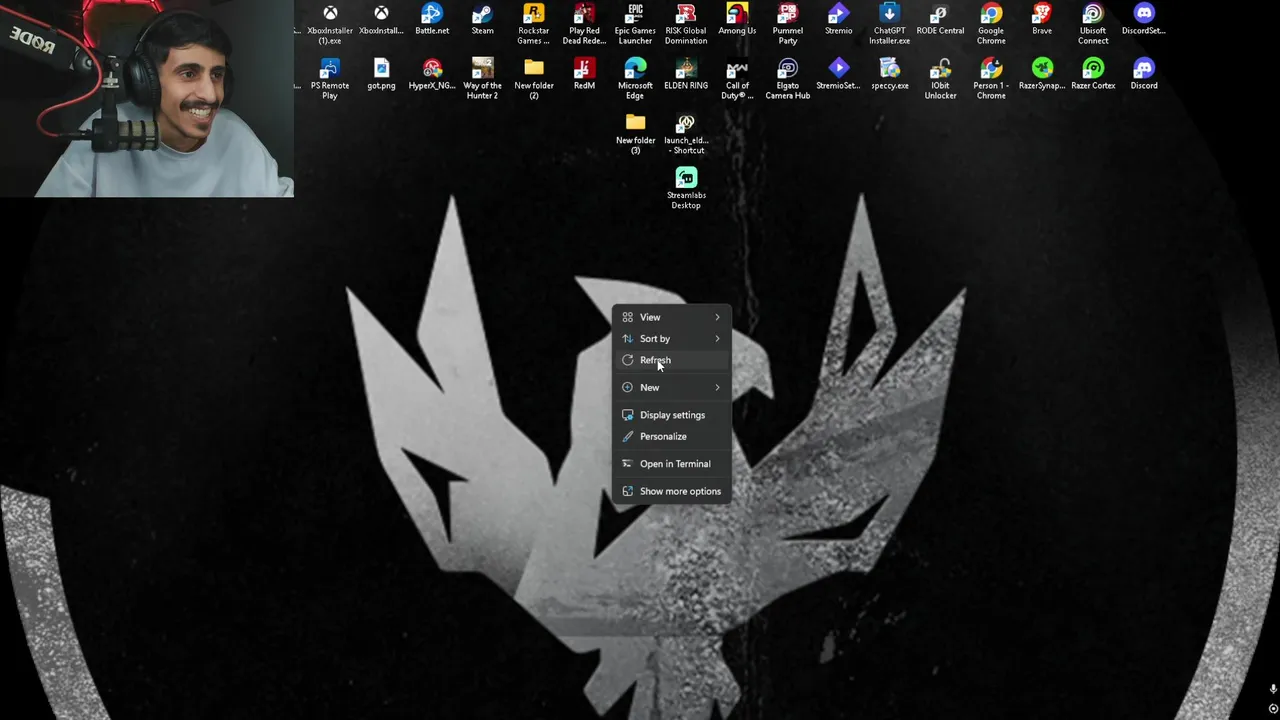Image resolution: width=1280 pixels, height=720 pixels.
Task: Choose Personalize in the context menu
Action: tap(671, 436)
